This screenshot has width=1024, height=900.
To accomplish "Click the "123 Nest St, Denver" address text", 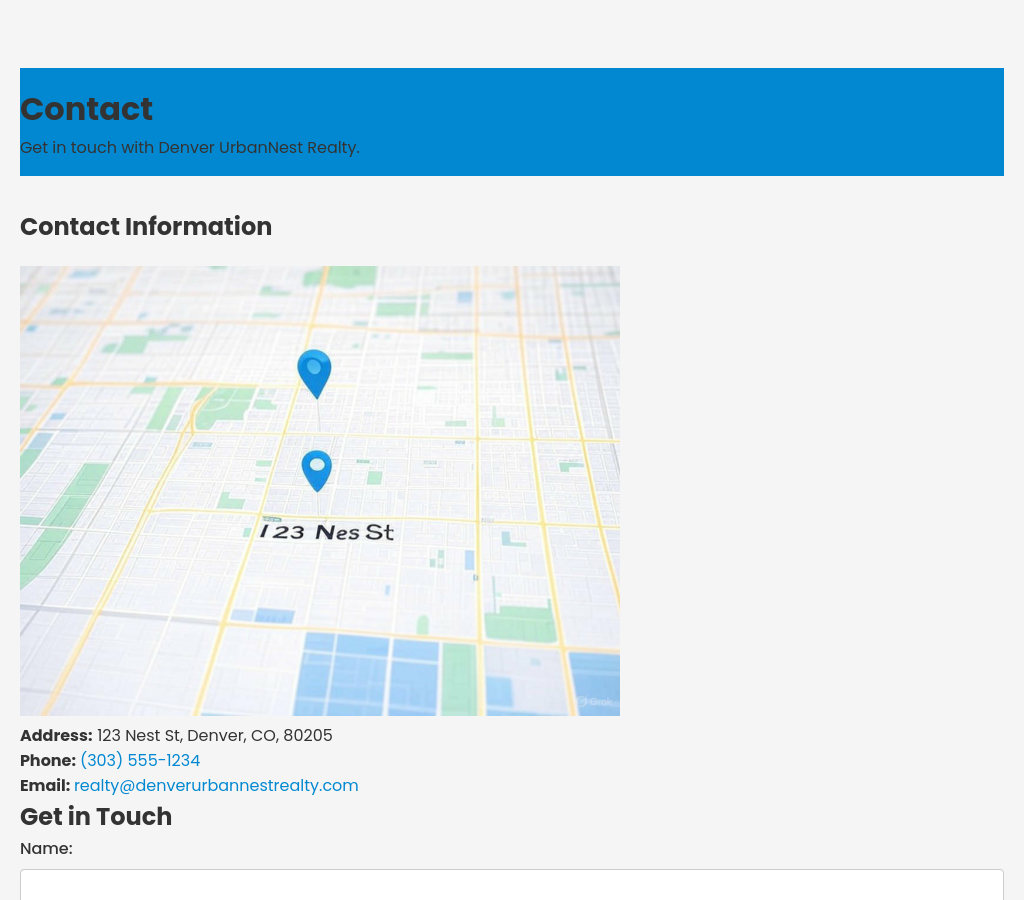I will (214, 736).
